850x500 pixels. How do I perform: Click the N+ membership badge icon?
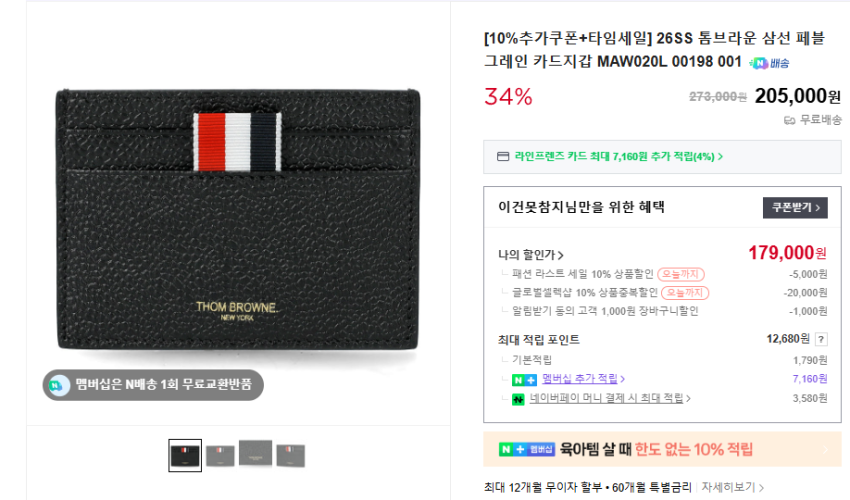[524, 380]
